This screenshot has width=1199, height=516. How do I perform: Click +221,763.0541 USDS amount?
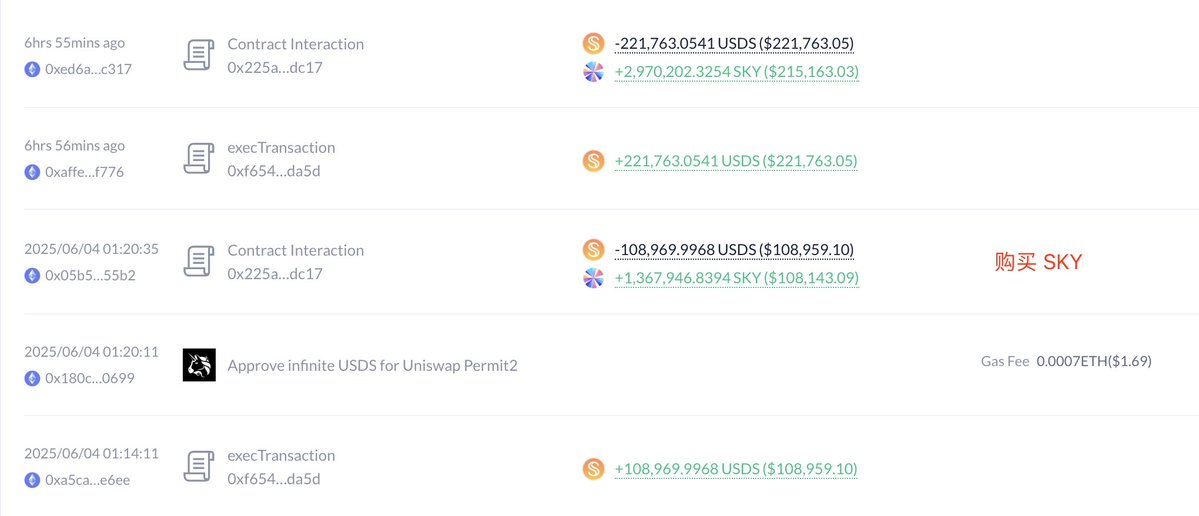pyautogui.click(x=736, y=161)
